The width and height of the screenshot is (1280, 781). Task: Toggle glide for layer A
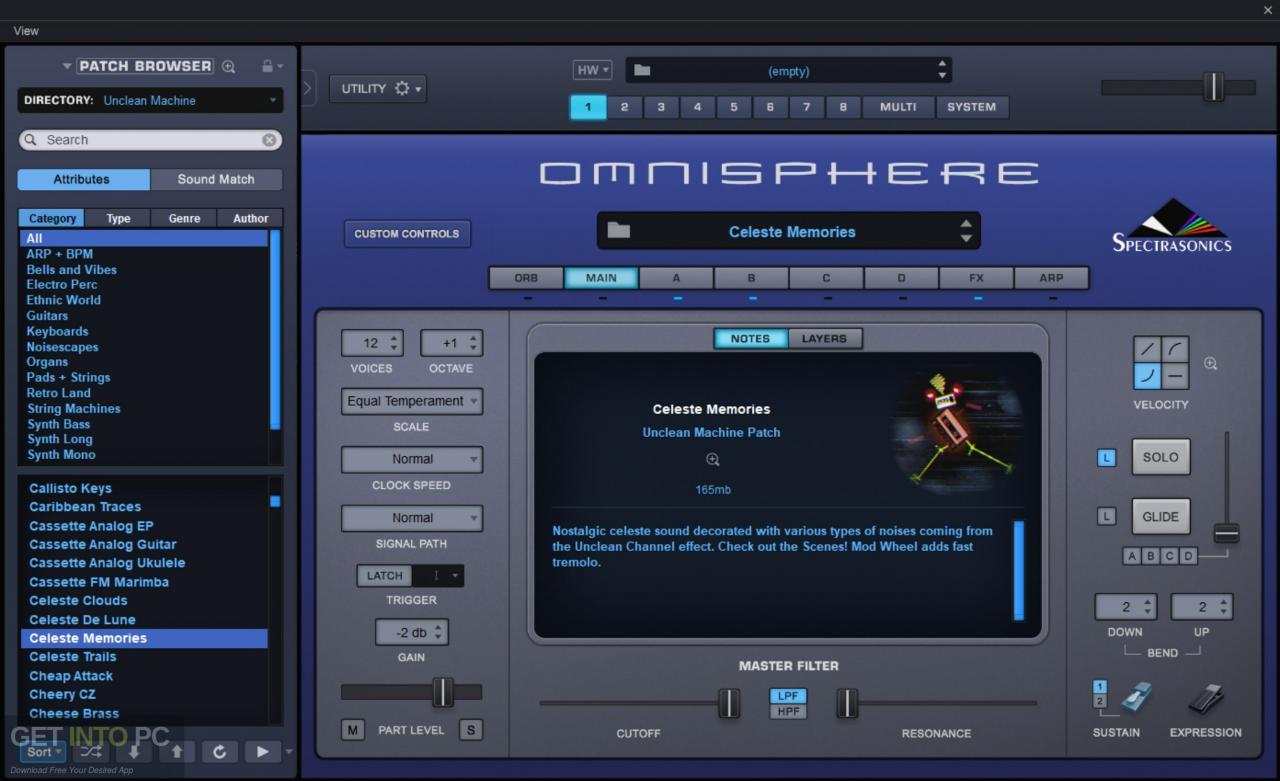tap(1132, 556)
